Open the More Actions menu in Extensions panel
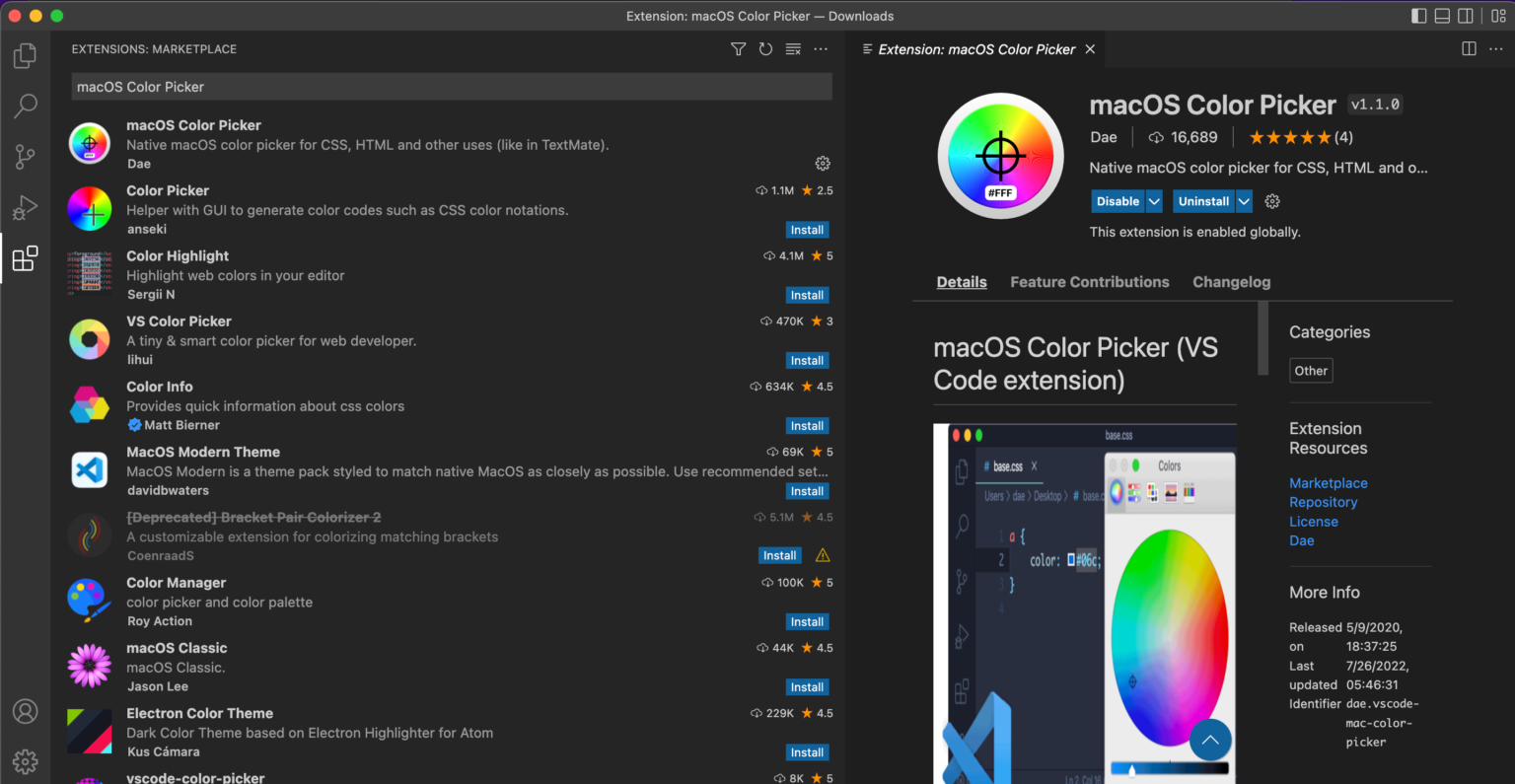1515x784 pixels. (x=821, y=48)
